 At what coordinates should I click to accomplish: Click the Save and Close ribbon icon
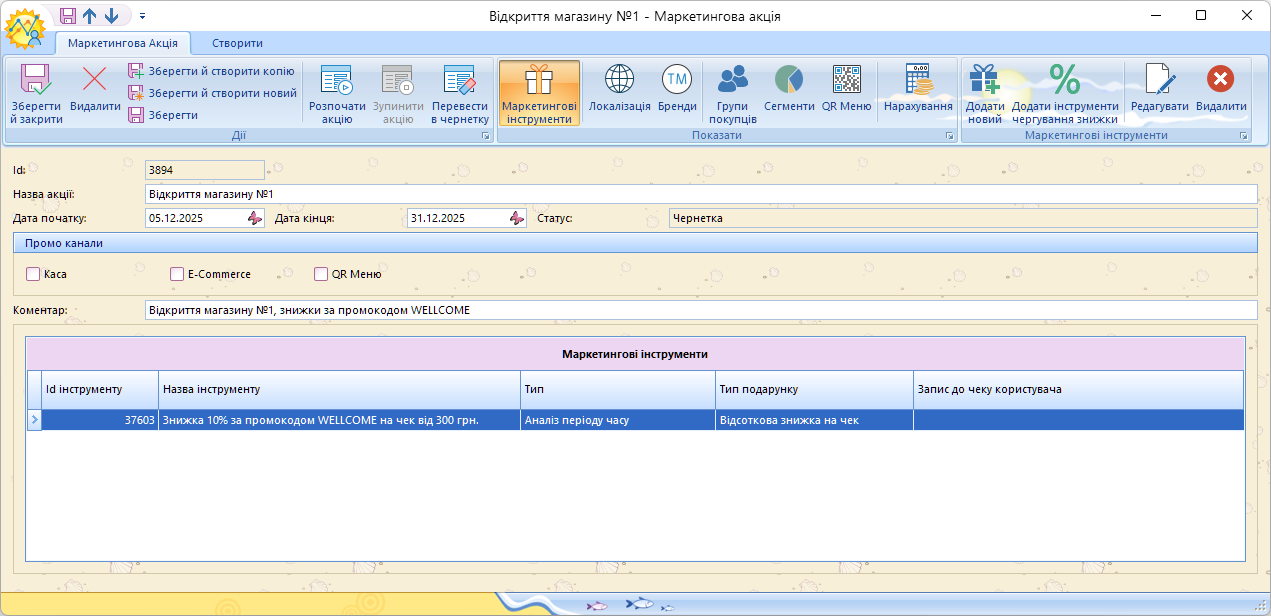[36, 80]
